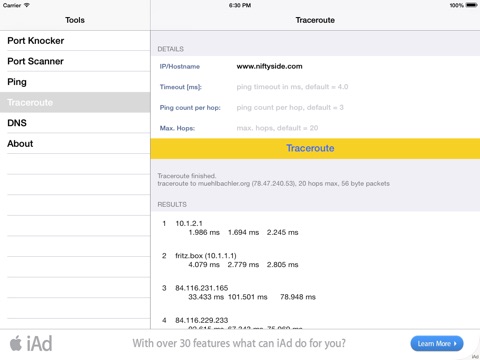Click hop 1 address 10.1.2.1
Viewport: 480px width, 360px height.
(x=189, y=223)
